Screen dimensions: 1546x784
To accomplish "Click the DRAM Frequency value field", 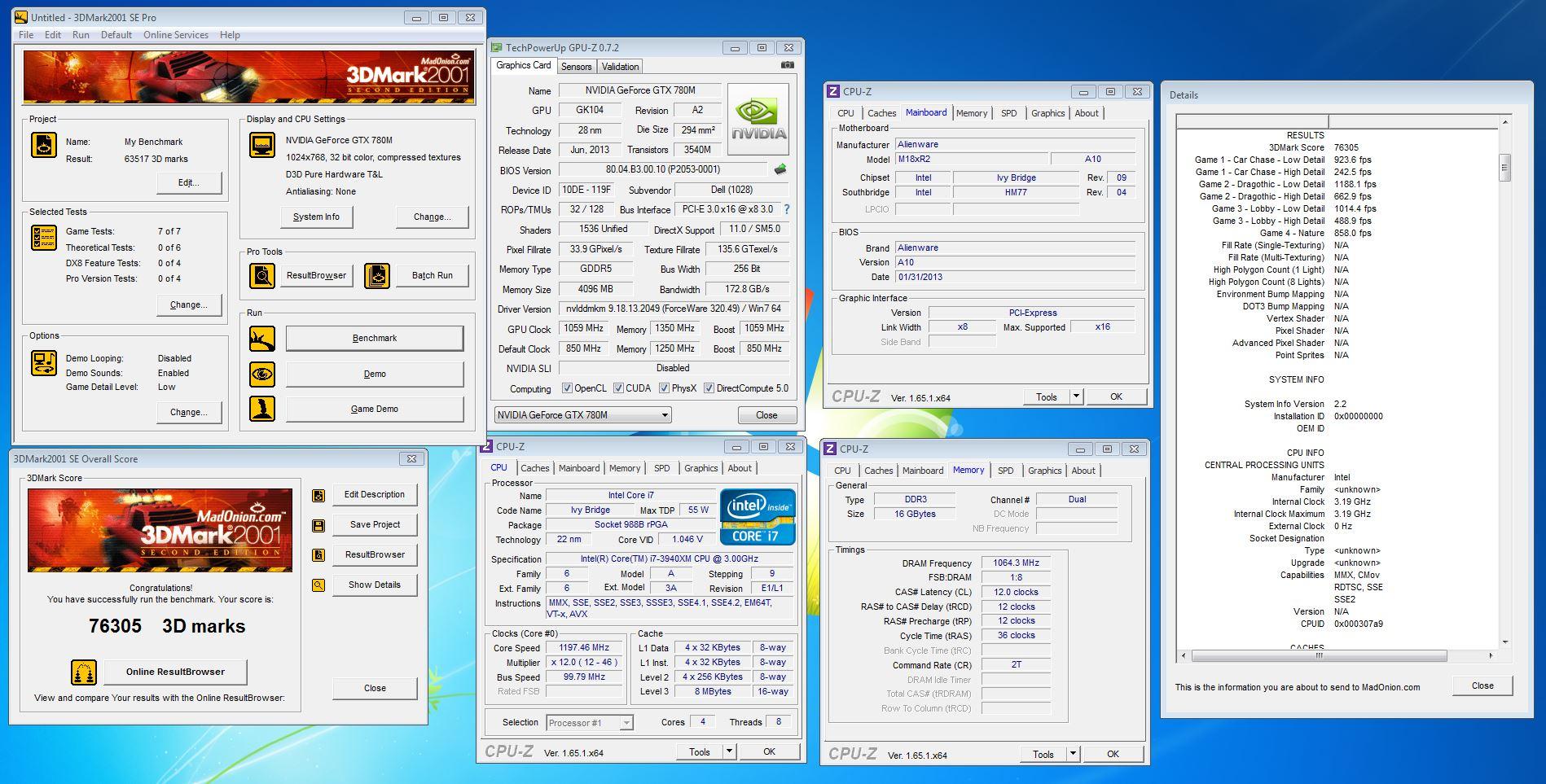I will [1016, 563].
